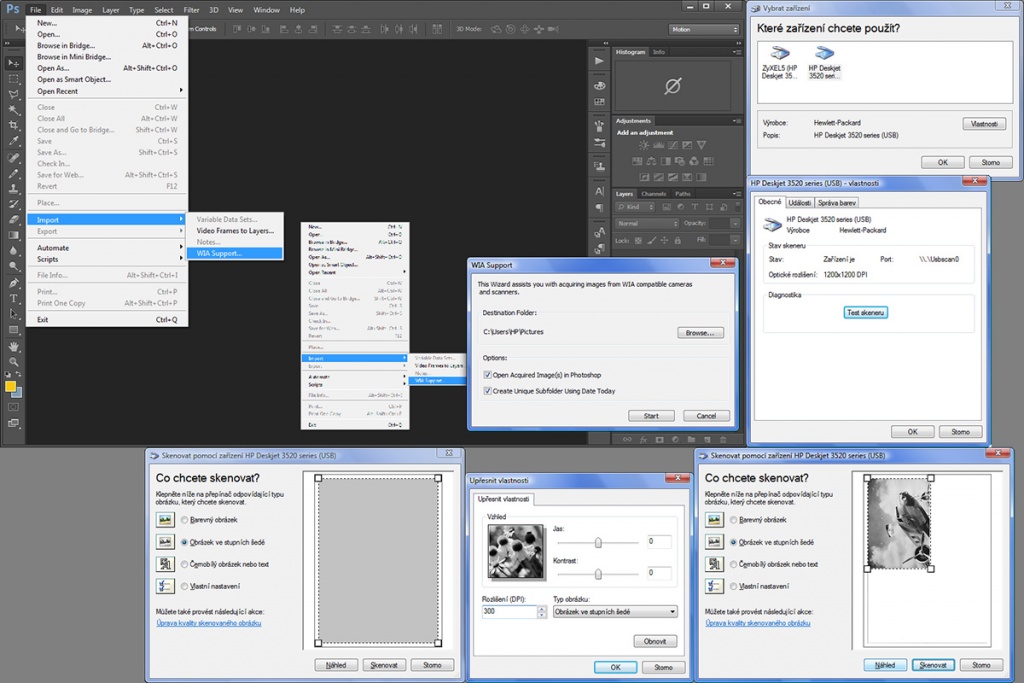
Task: Activate the Crop tool
Action: coord(13,125)
